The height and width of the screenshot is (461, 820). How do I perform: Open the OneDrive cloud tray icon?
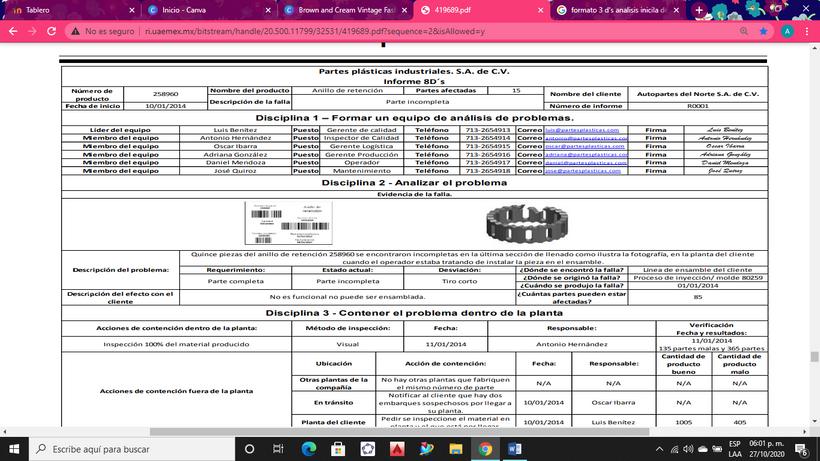point(703,449)
